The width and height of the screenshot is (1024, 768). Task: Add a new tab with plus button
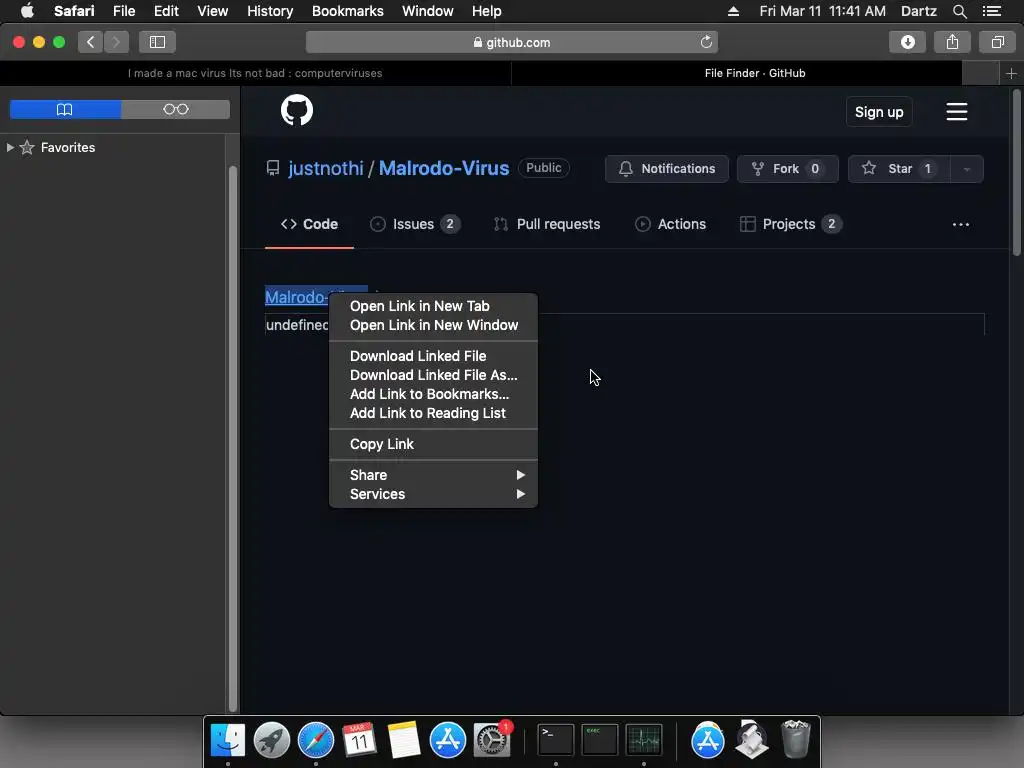(1011, 73)
